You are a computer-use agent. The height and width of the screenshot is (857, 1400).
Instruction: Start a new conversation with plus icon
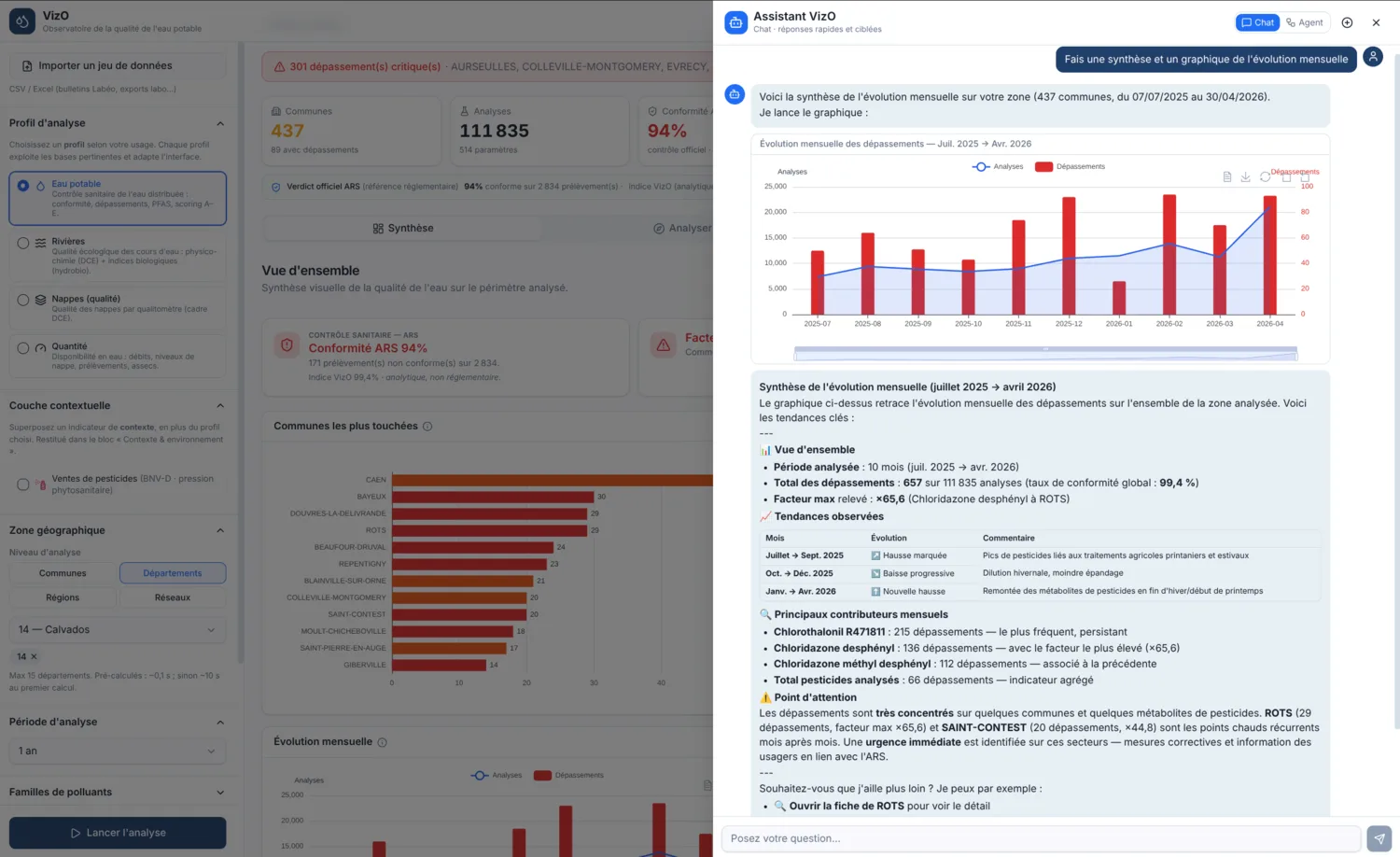click(1347, 22)
